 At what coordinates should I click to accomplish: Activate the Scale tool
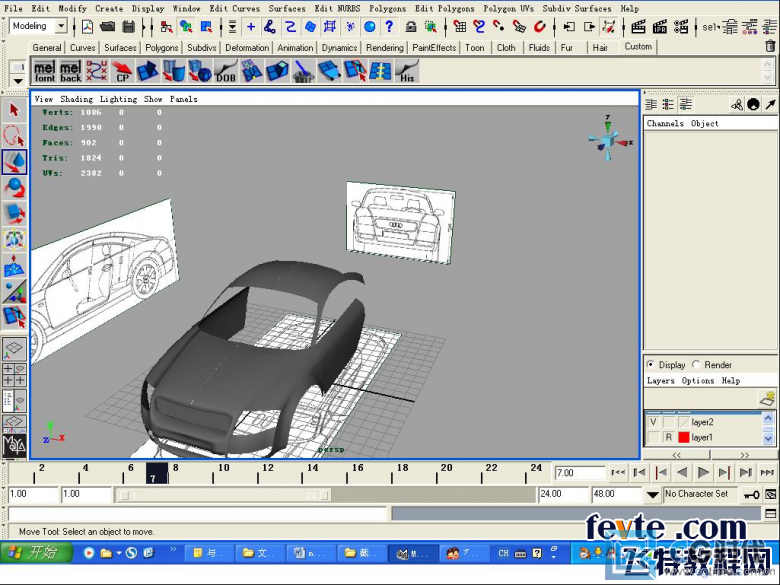[x=14, y=213]
